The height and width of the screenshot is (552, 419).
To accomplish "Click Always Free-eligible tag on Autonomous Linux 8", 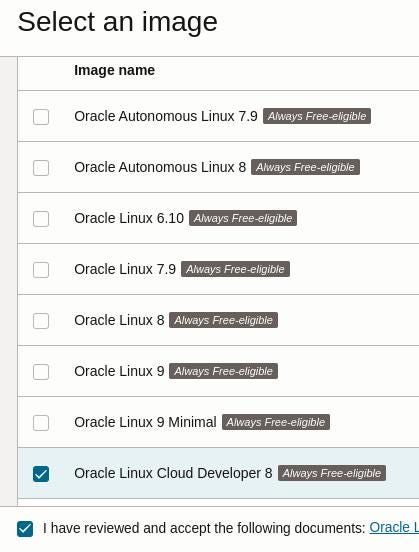I will (x=305, y=167).
